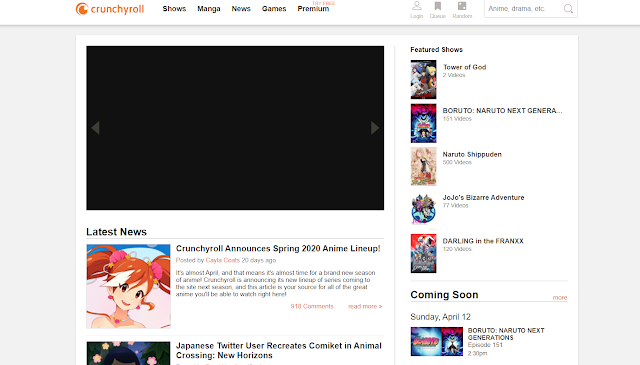Open the Queue bookmark icon
This screenshot has width=640, height=365.
[x=438, y=6]
